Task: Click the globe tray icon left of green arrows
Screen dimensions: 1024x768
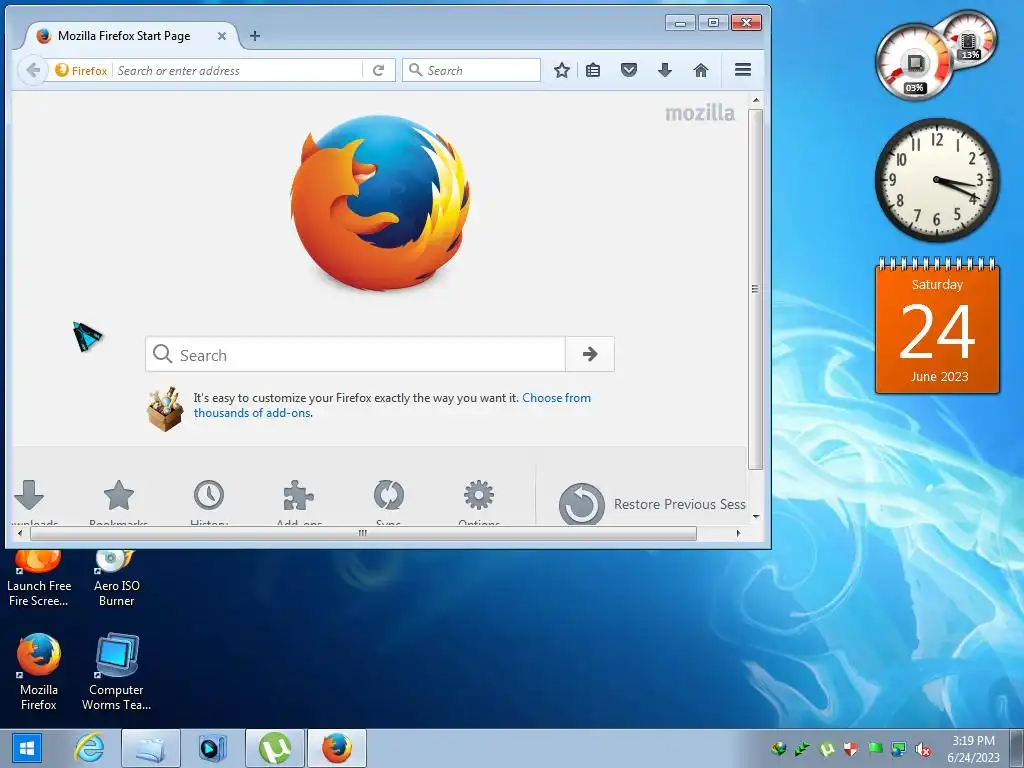Action: (x=778, y=749)
